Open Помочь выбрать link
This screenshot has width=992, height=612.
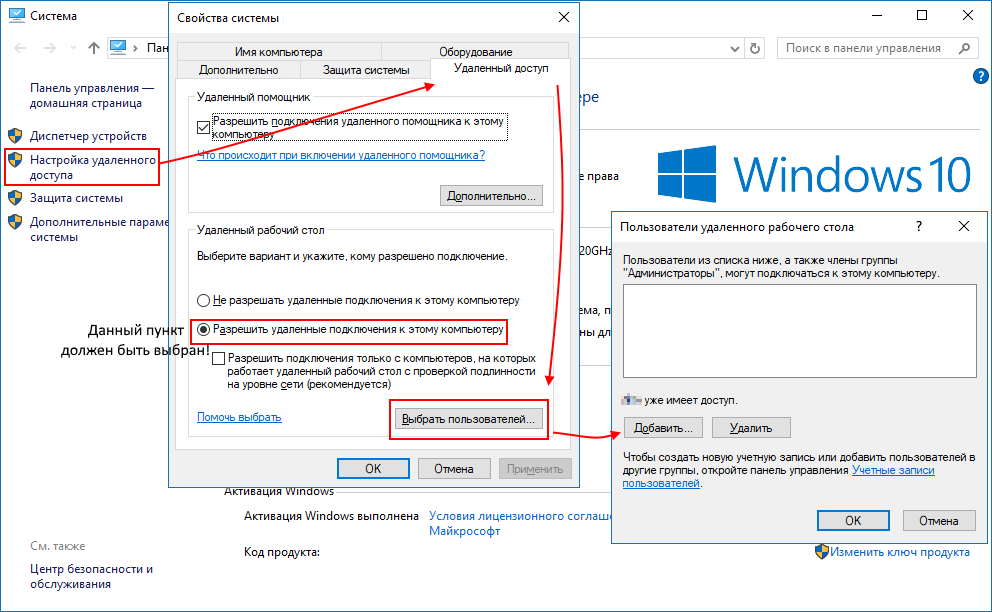[239, 417]
